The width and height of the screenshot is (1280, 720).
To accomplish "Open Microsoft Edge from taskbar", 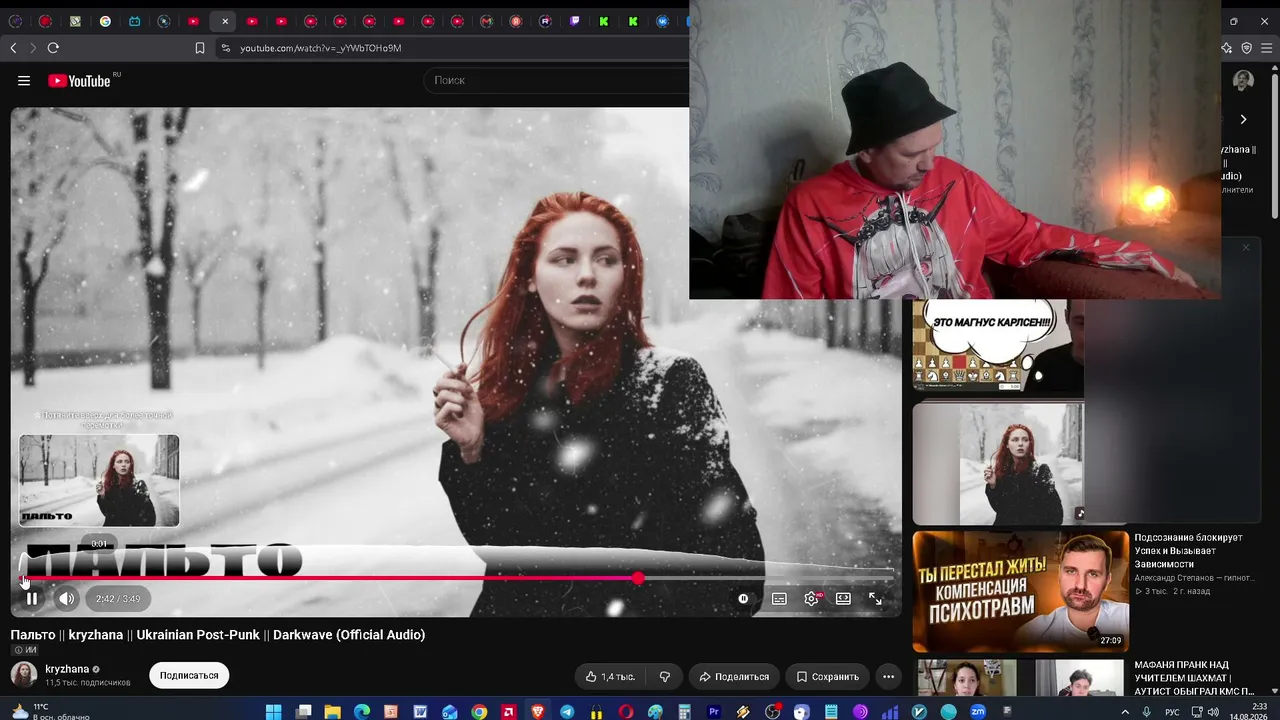I will (x=362, y=712).
